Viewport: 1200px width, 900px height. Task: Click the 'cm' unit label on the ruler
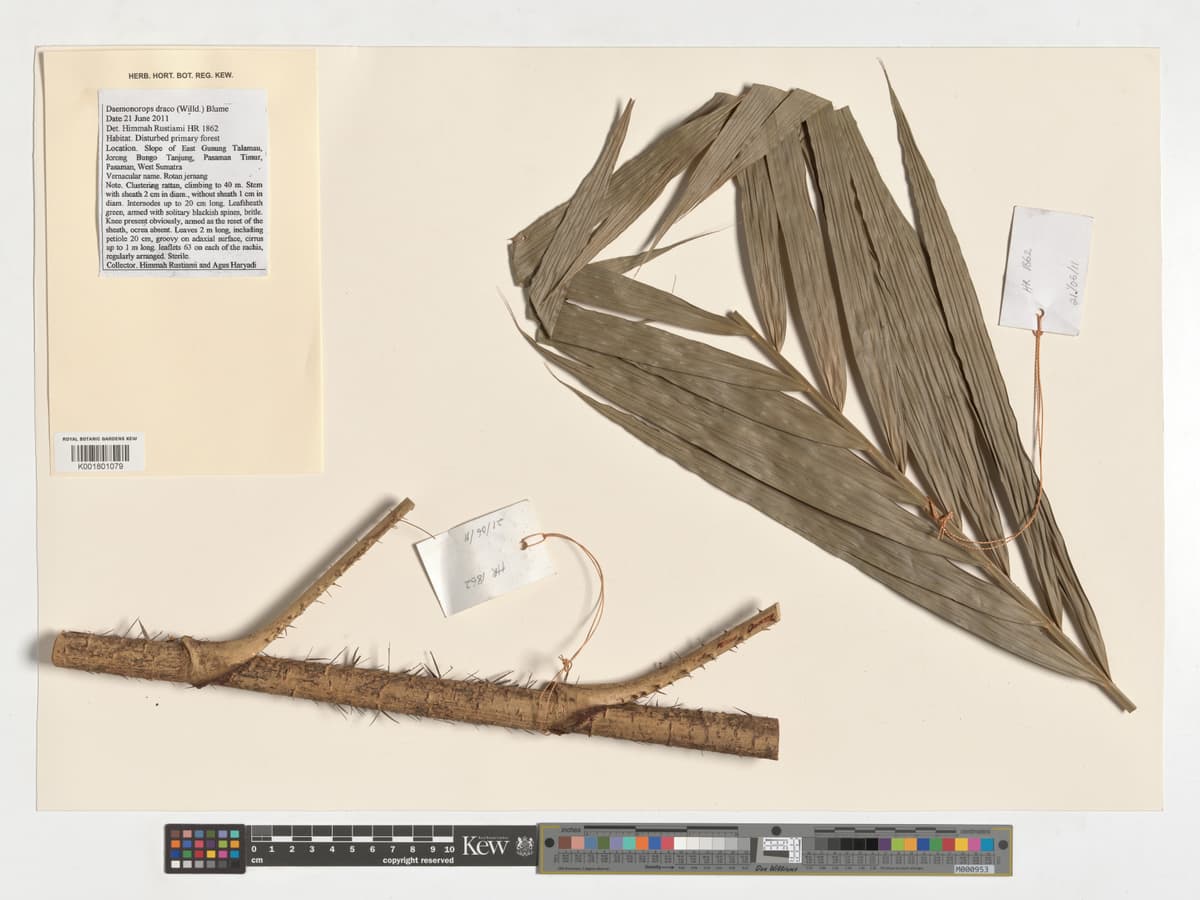coord(257,861)
